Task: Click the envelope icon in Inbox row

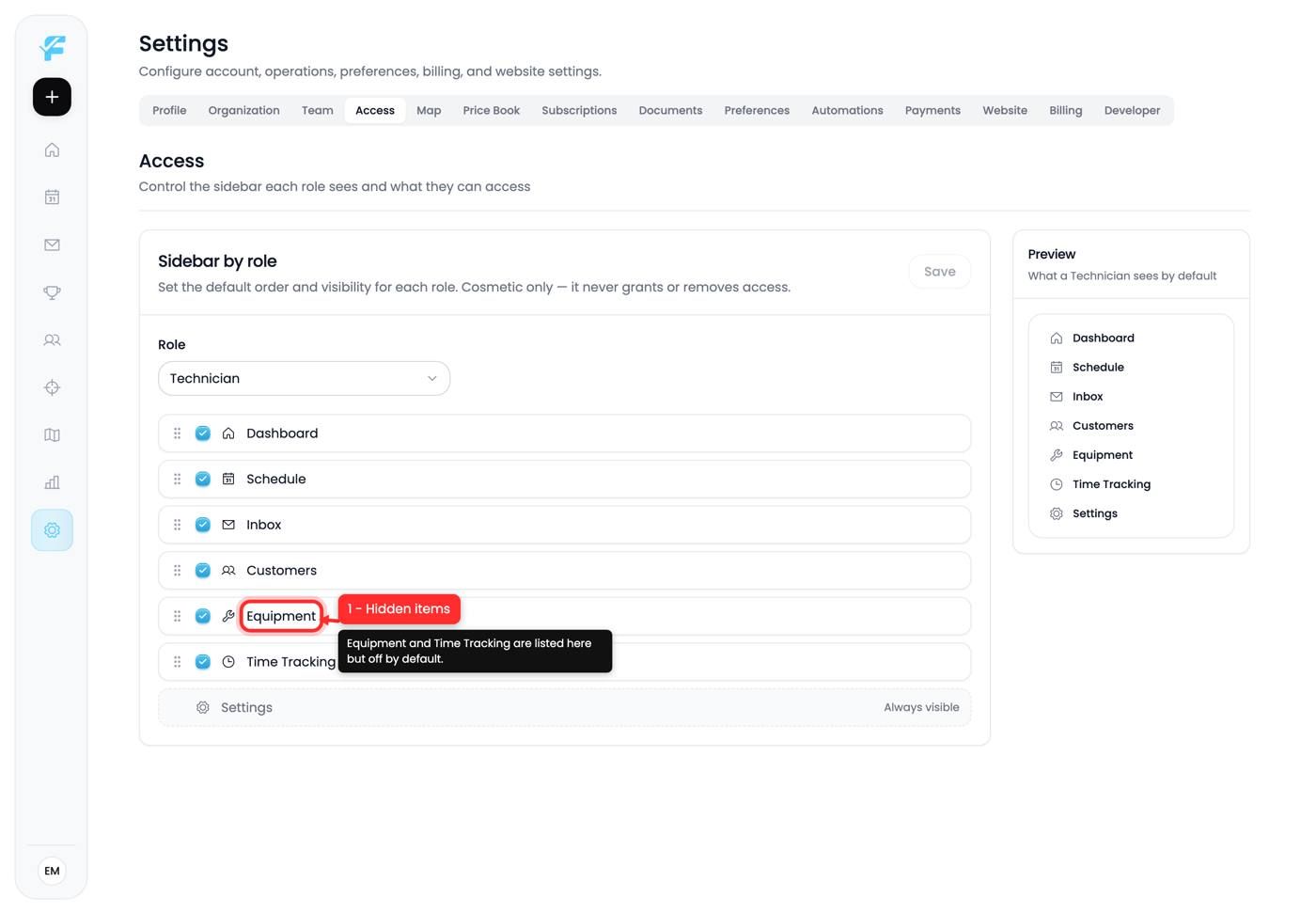Action: pos(228,525)
